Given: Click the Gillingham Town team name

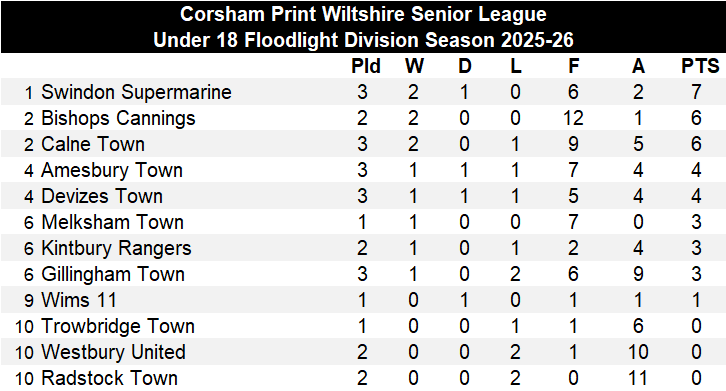Looking at the screenshot, I should (113, 274).
